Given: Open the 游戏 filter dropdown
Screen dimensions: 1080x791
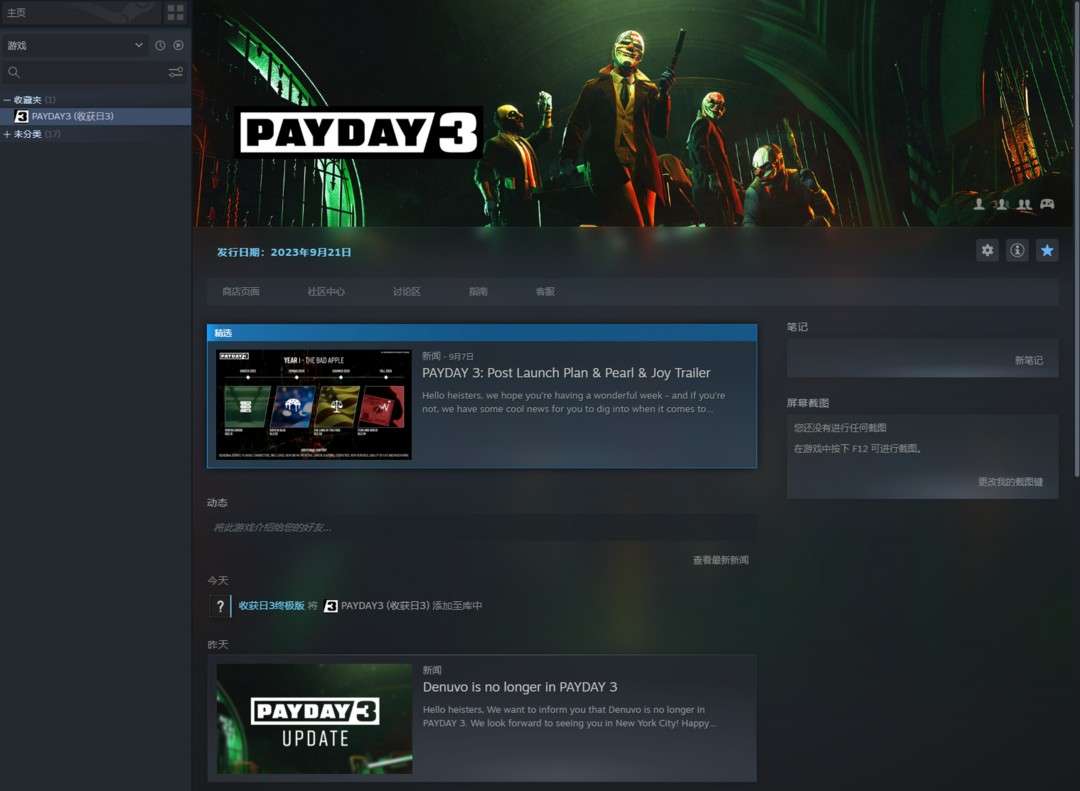Looking at the screenshot, I should 75,45.
